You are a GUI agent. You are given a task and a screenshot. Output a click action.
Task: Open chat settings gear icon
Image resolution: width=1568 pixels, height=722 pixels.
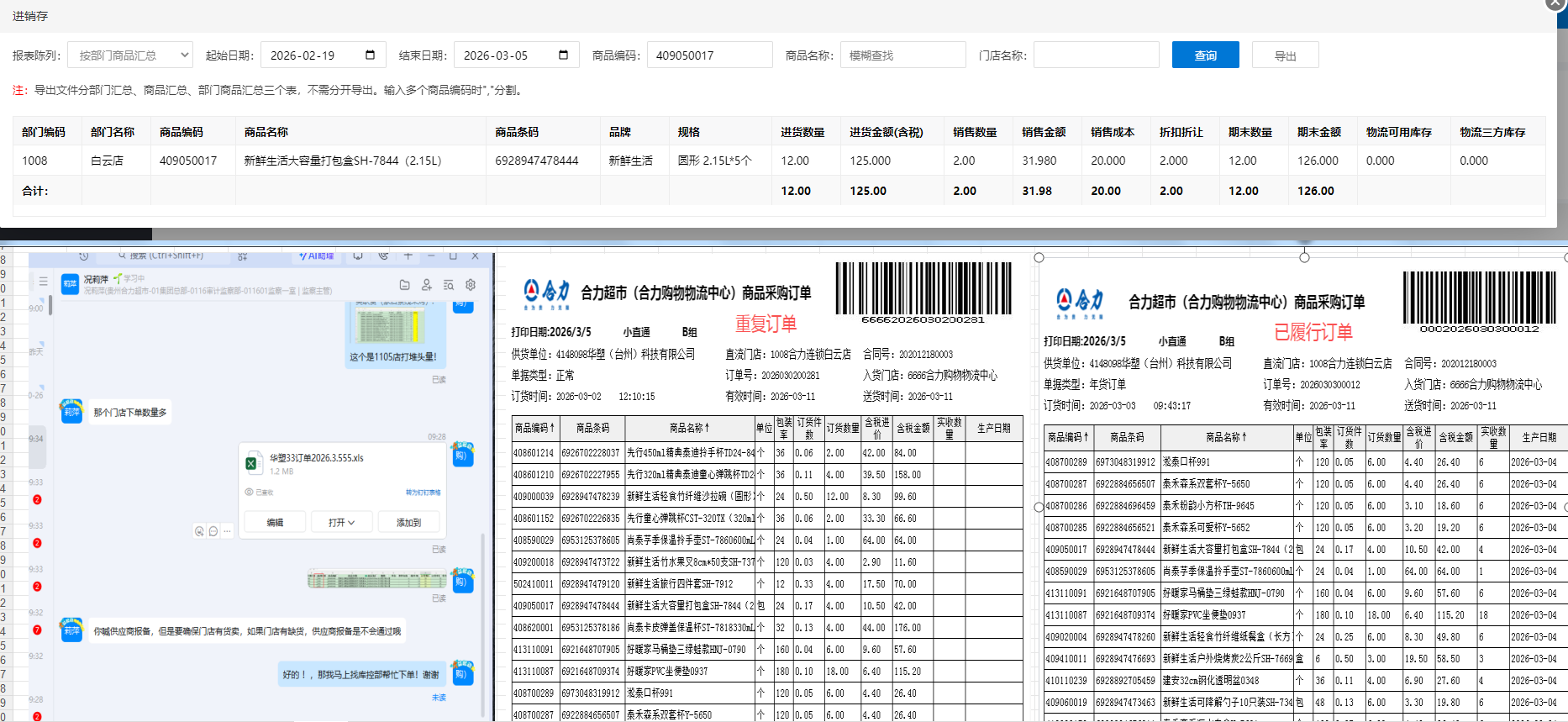point(471,285)
